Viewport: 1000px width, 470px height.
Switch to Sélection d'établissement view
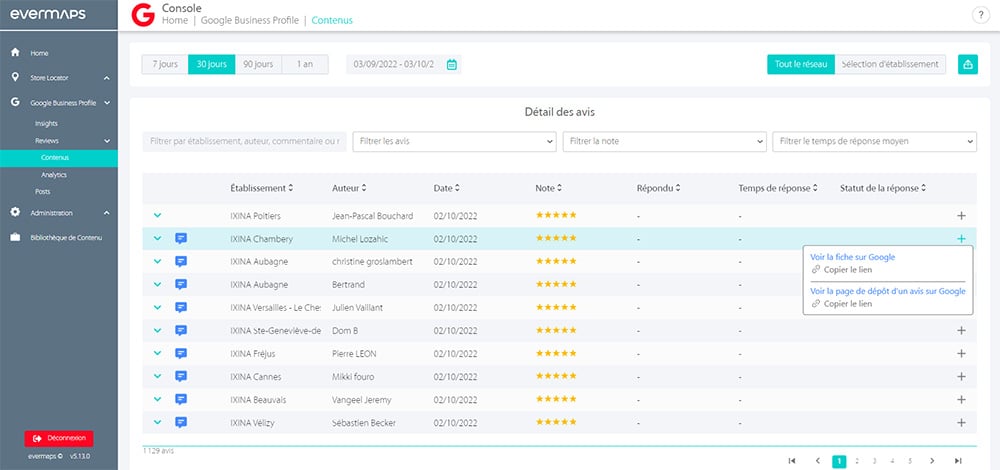point(890,64)
